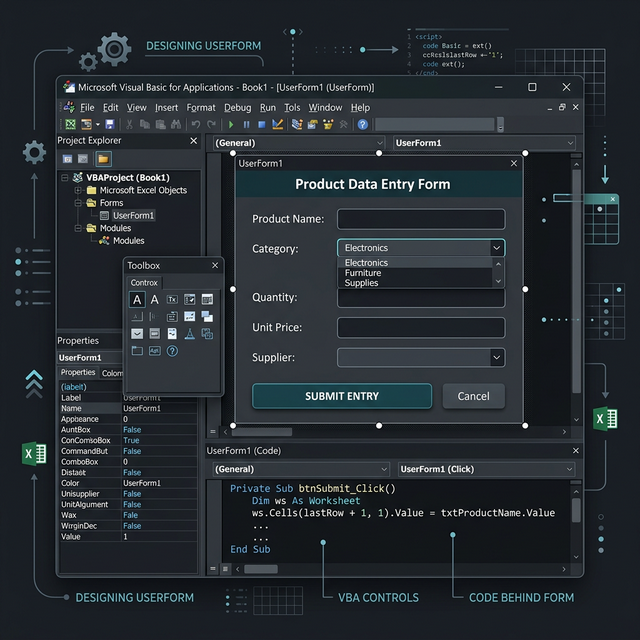Click the Cut scissors icon

pos(129,124)
